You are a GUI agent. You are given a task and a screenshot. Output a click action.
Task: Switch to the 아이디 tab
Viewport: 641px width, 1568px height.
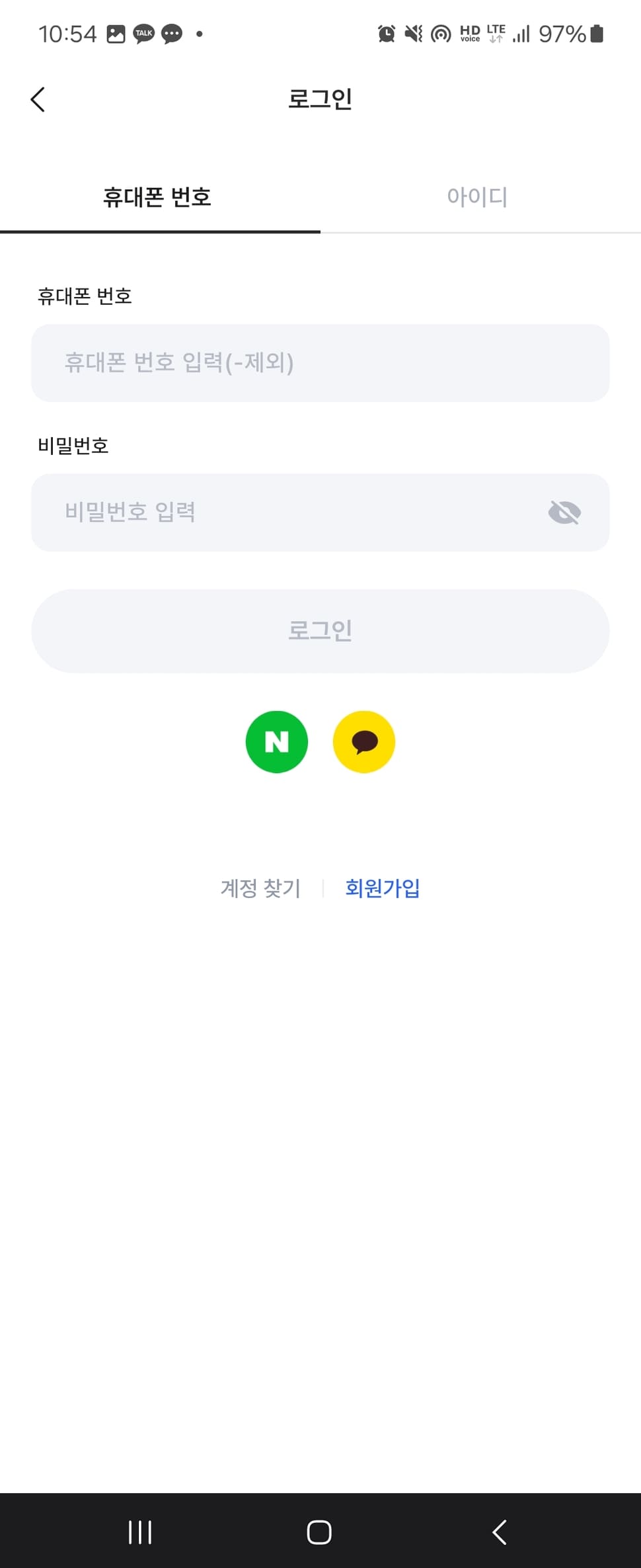477,197
